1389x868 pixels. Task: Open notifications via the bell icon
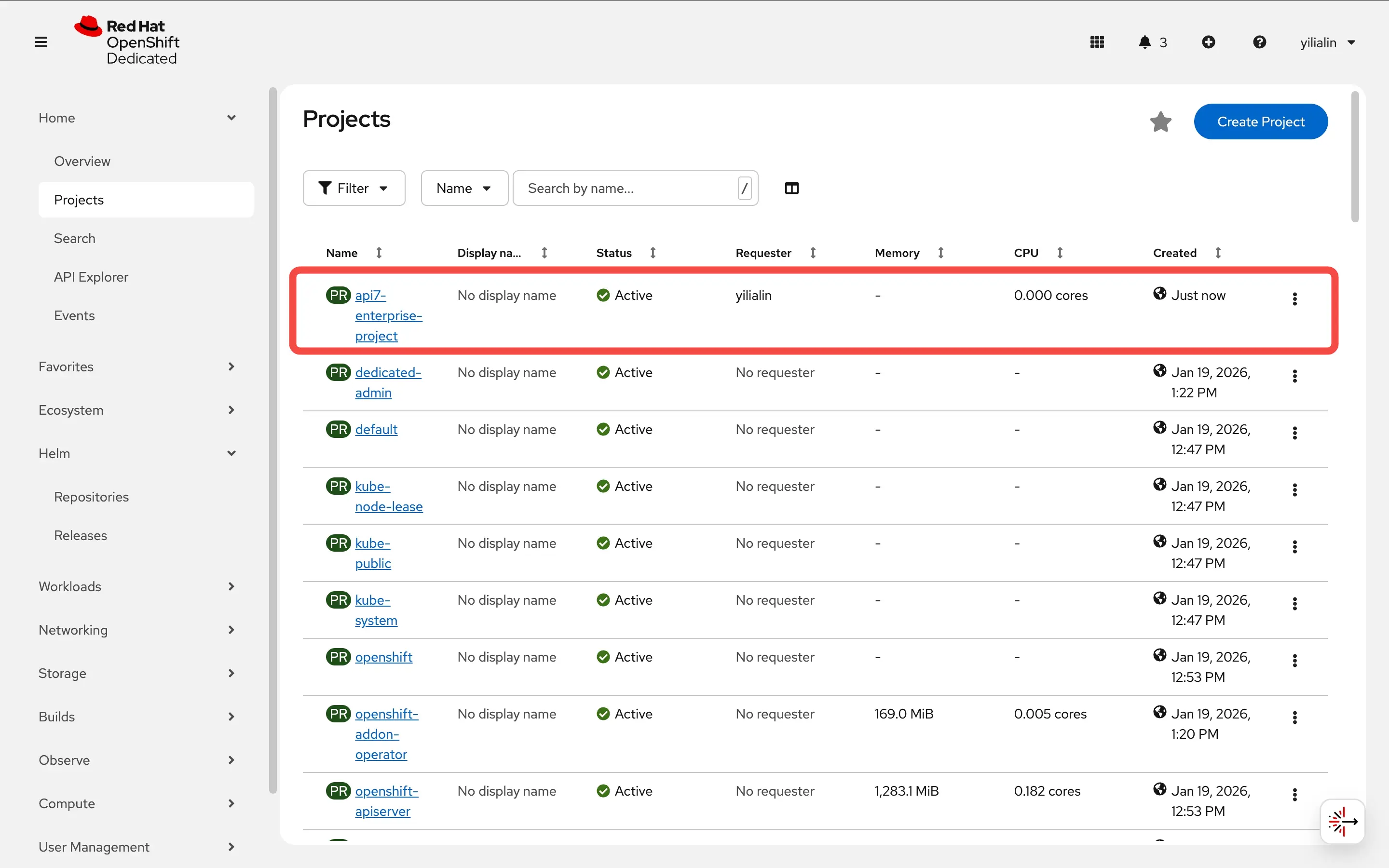(1144, 42)
